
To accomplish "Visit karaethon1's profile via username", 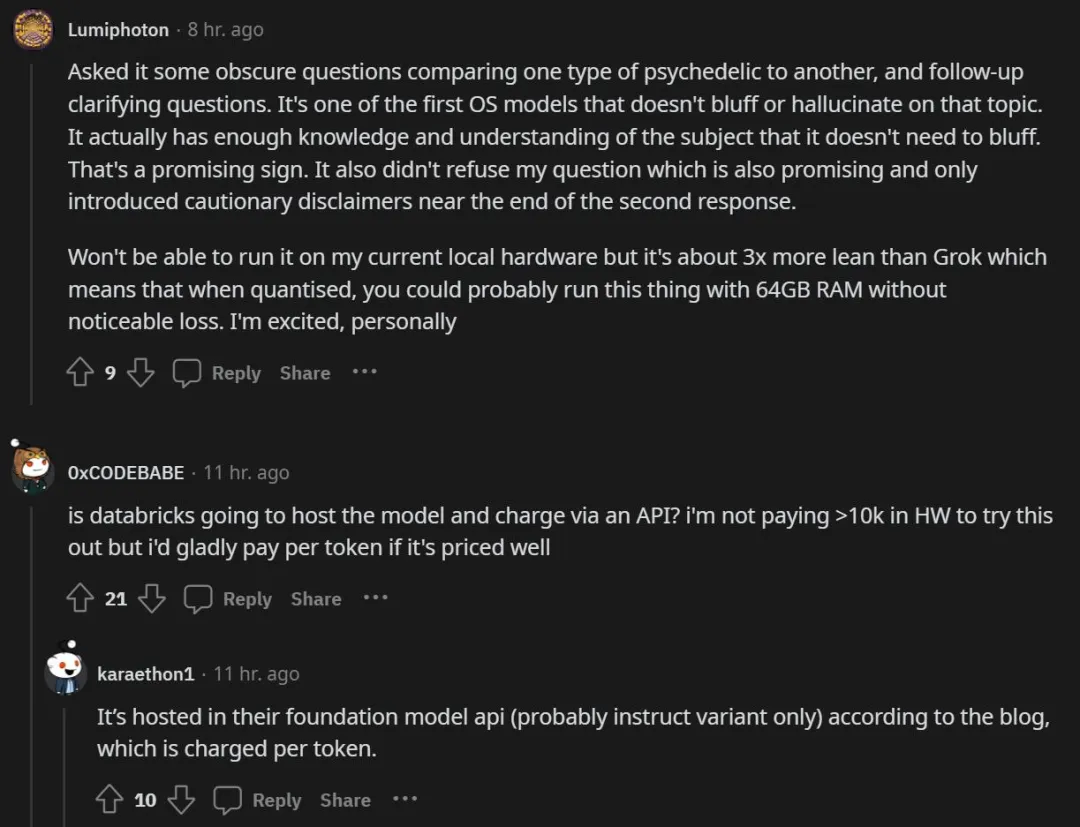I will pyautogui.click(x=145, y=674).
